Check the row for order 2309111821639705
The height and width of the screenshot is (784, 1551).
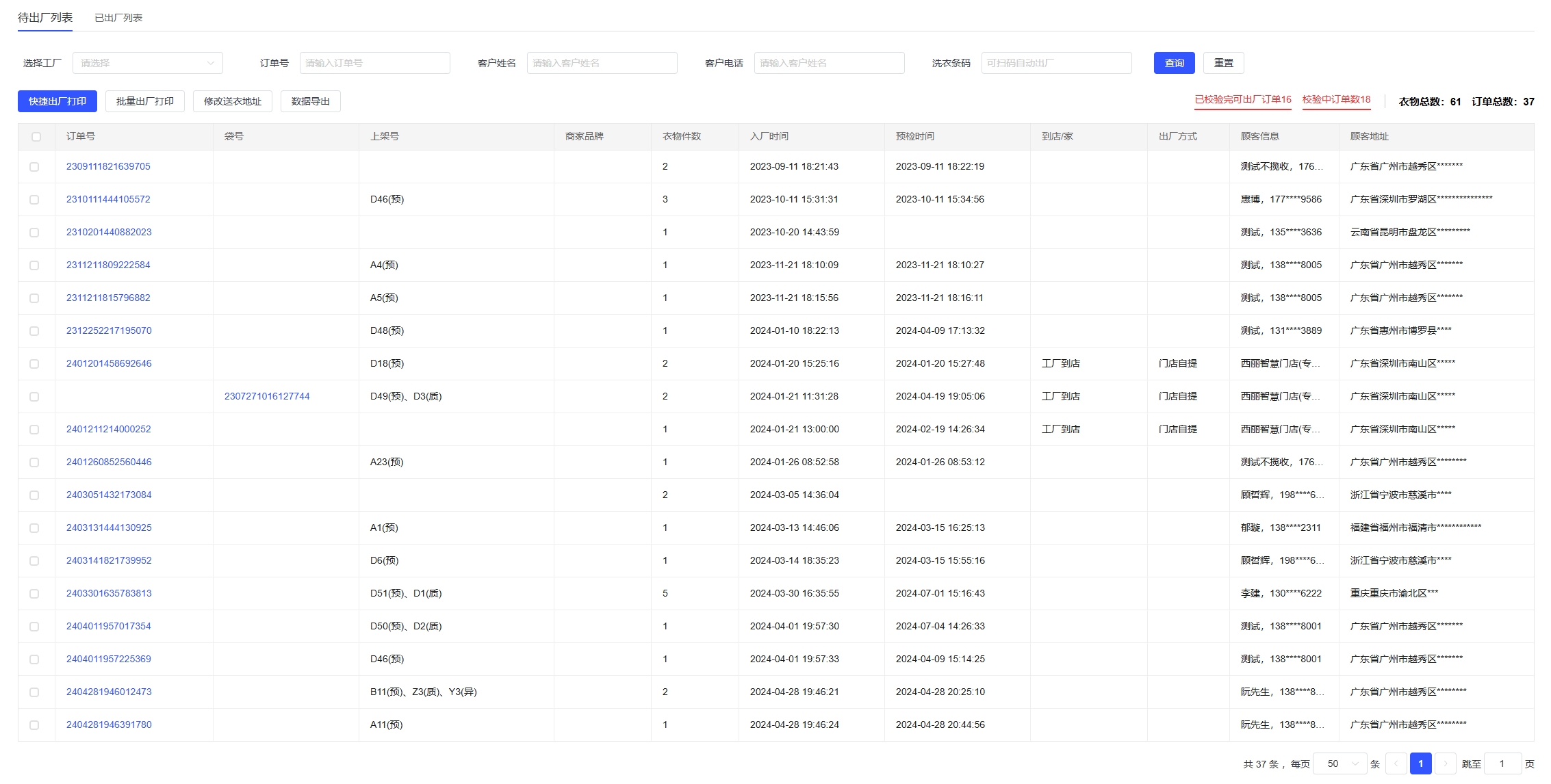pyautogui.click(x=34, y=167)
